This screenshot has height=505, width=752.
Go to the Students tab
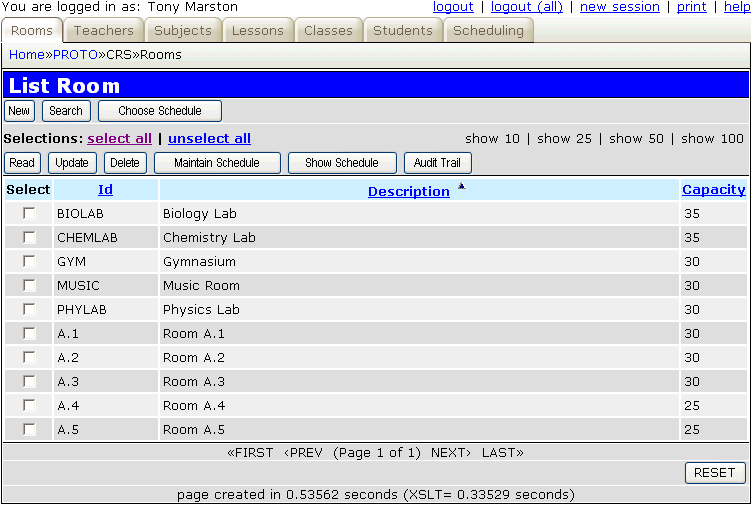click(x=403, y=30)
